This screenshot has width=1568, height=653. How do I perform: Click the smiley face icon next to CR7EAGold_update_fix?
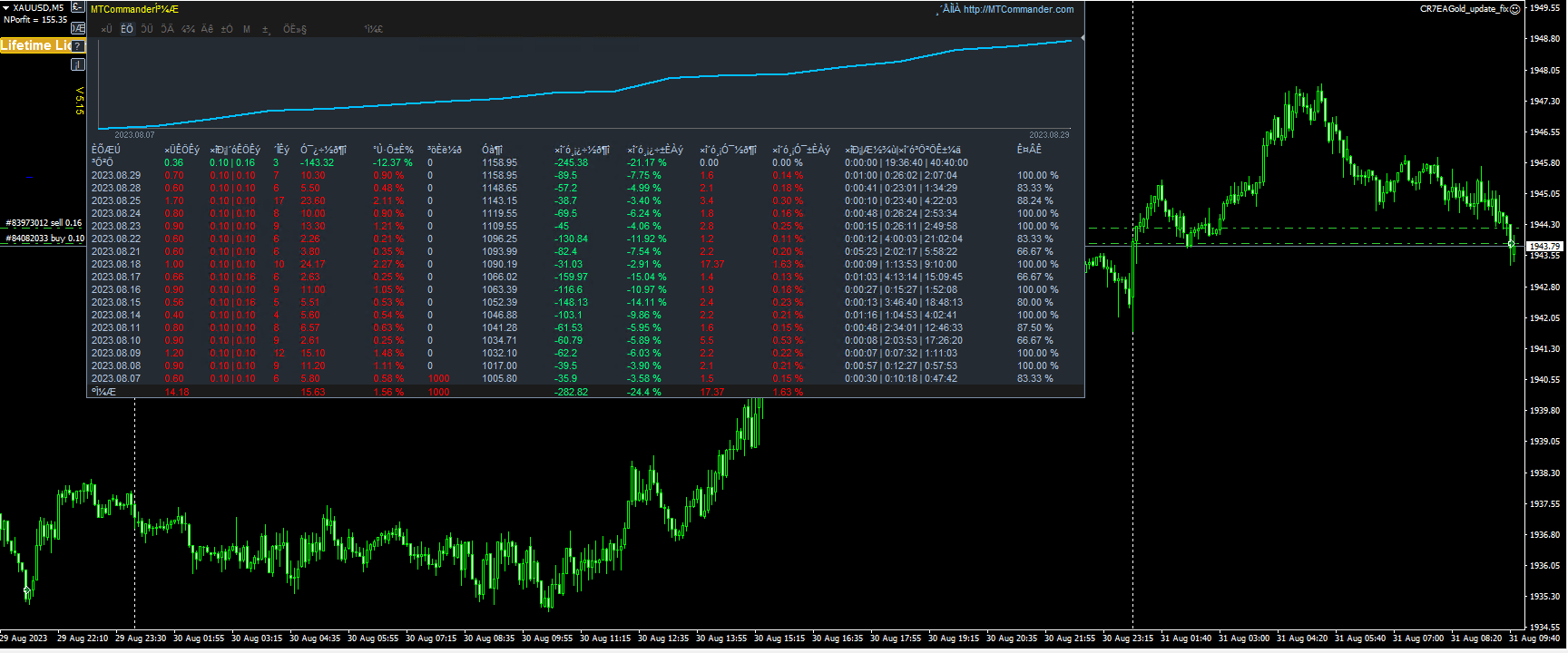pos(1514,9)
